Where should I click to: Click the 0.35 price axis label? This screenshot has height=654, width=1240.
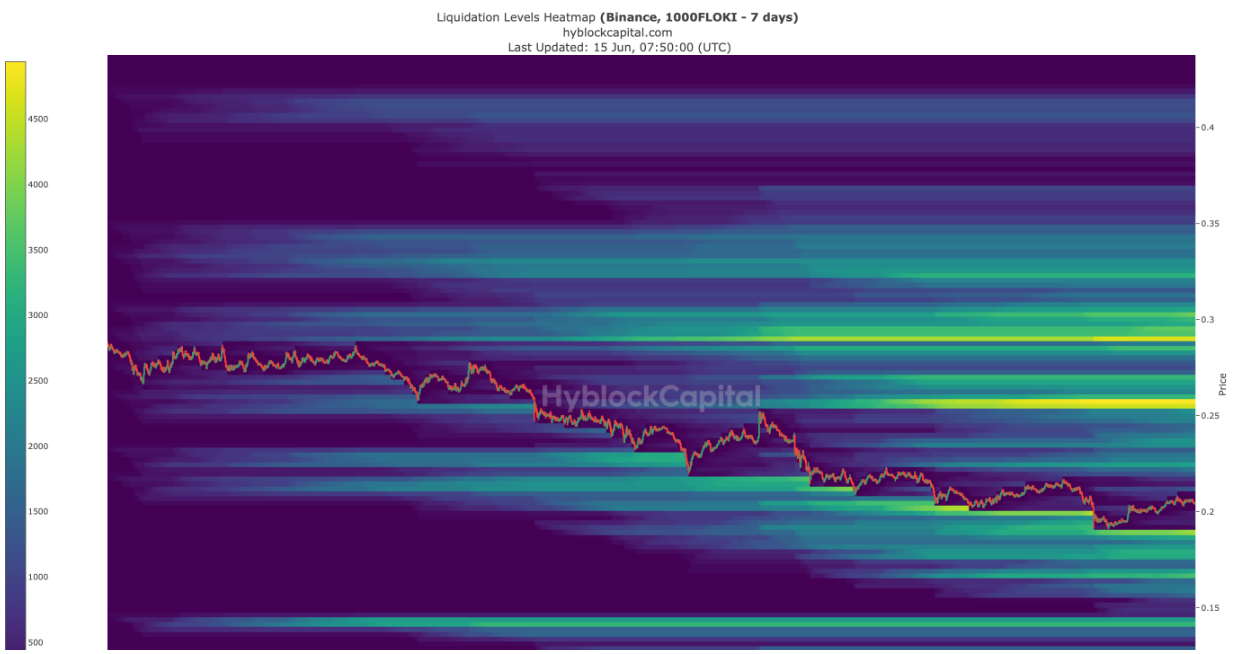[1210, 224]
